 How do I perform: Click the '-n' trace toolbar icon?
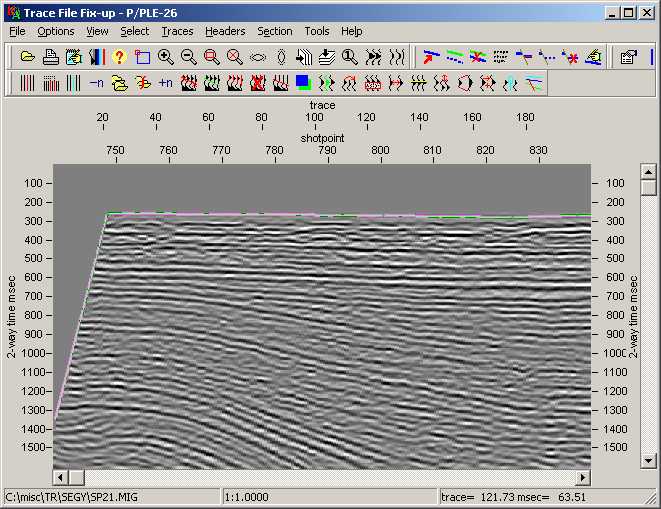click(x=96, y=84)
